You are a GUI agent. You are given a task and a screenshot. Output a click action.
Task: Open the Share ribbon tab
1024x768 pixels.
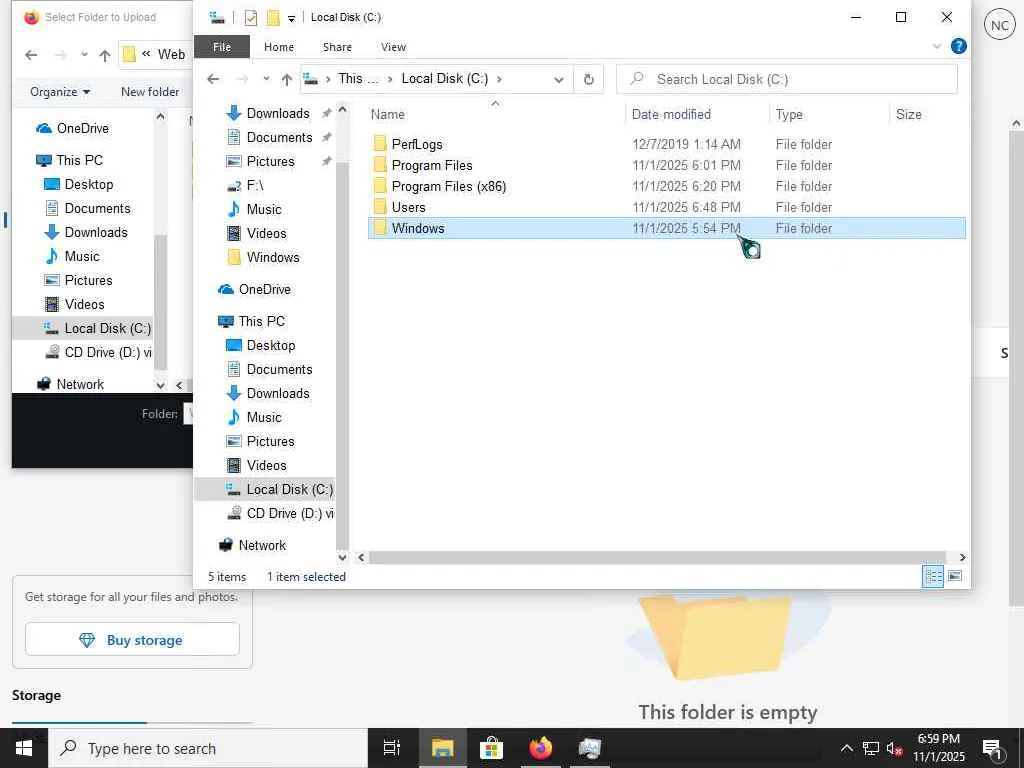coord(337,47)
